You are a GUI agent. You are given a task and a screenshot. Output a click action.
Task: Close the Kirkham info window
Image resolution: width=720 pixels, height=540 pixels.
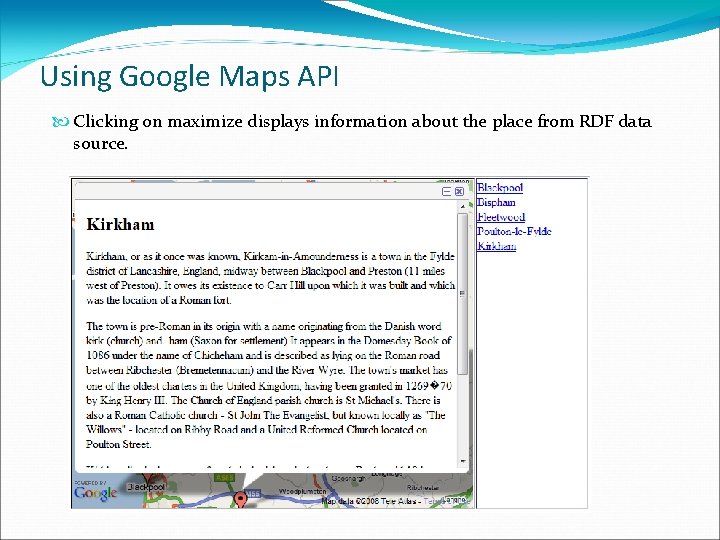[x=459, y=191]
